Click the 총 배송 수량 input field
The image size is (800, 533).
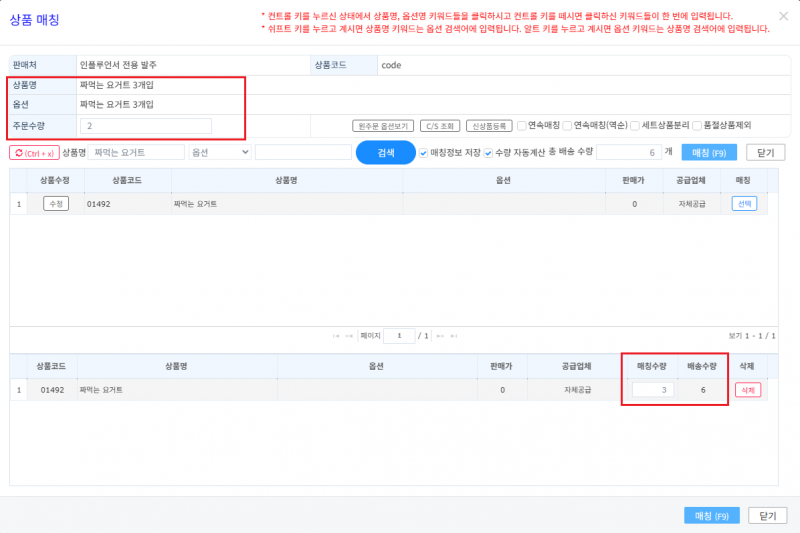(629, 153)
